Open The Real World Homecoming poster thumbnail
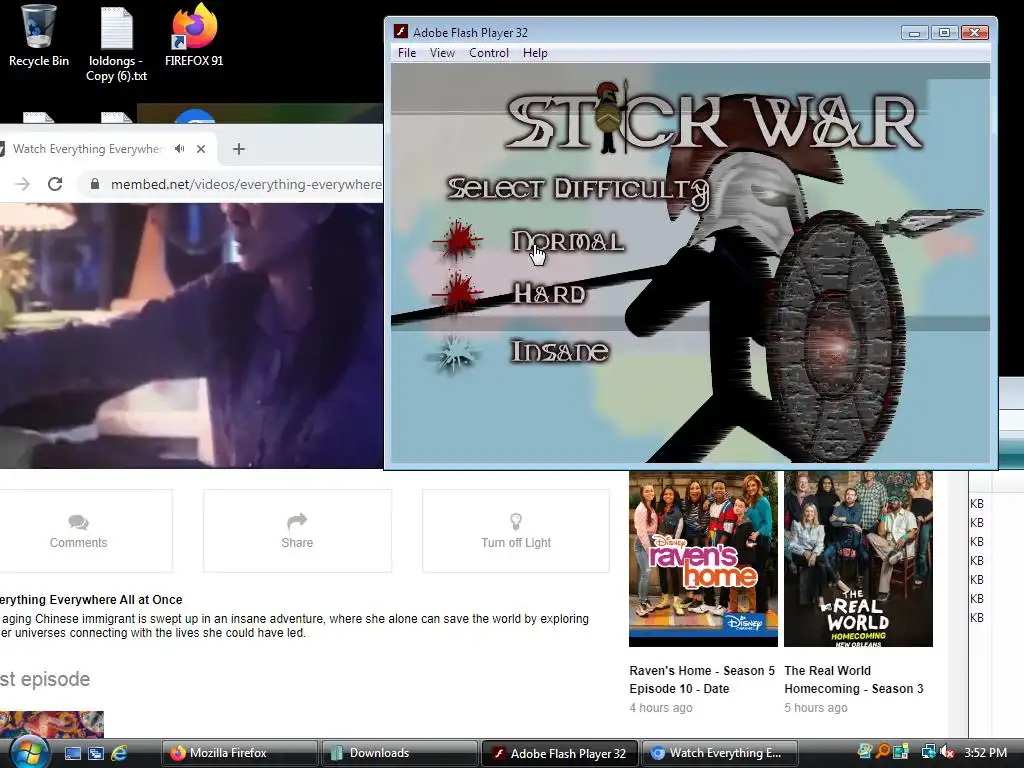The height and width of the screenshot is (768, 1024). [x=858, y=558]
